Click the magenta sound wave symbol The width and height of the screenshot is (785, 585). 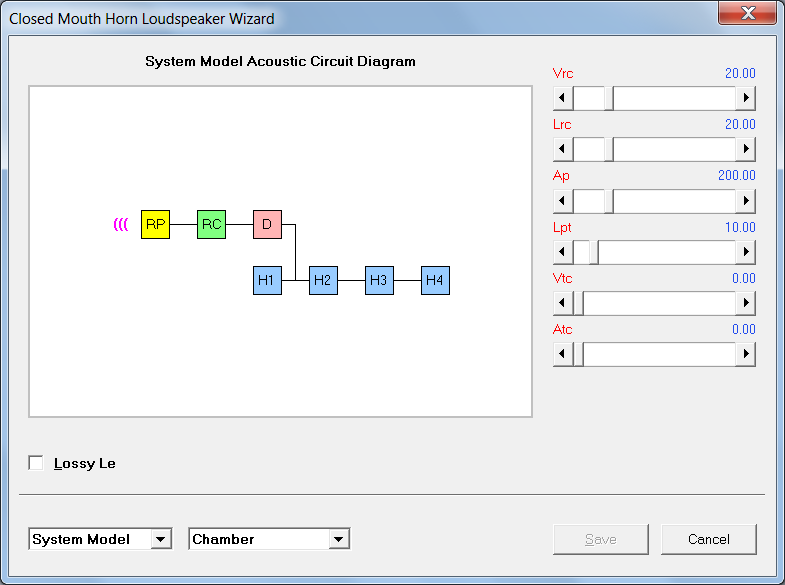click(x=121, y=224)
